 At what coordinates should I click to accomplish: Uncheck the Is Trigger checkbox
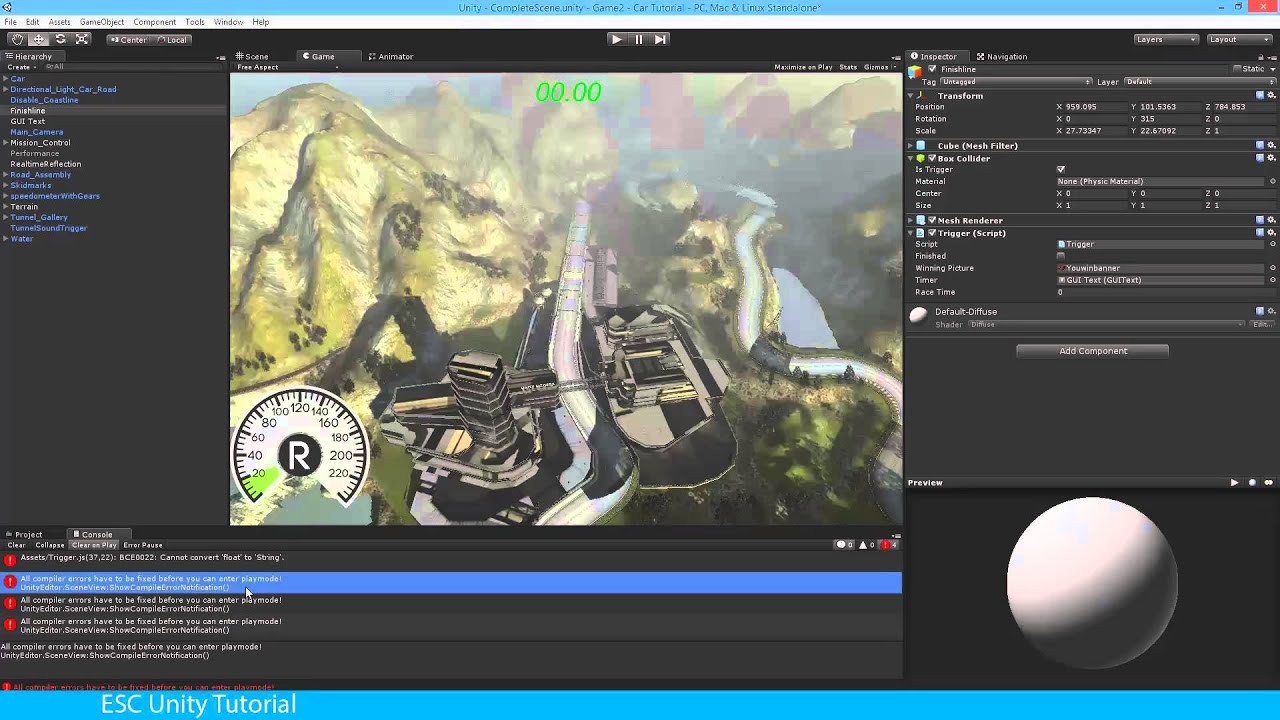(1061, 170)
